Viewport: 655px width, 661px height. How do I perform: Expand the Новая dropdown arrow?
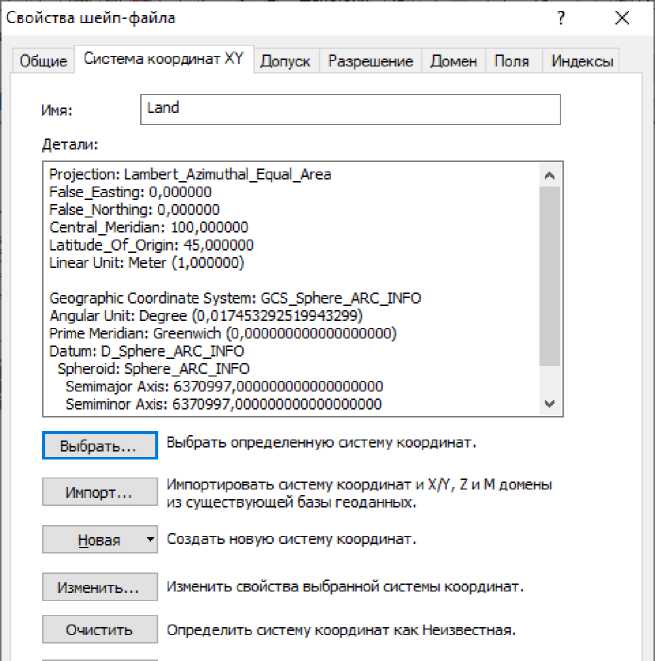coord(150,539)
